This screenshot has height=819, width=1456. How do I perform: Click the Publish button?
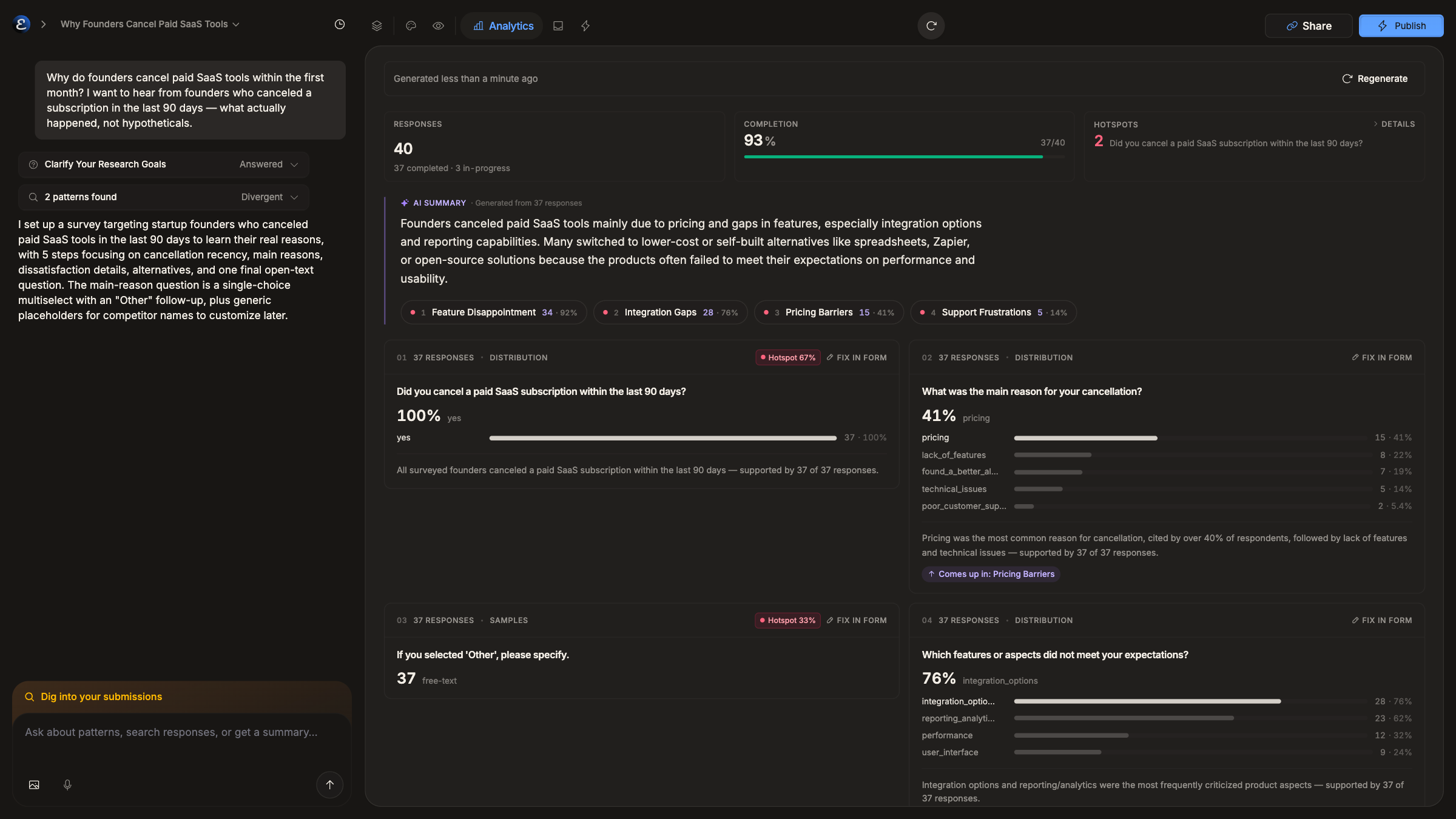click(x=1401, y=25)
